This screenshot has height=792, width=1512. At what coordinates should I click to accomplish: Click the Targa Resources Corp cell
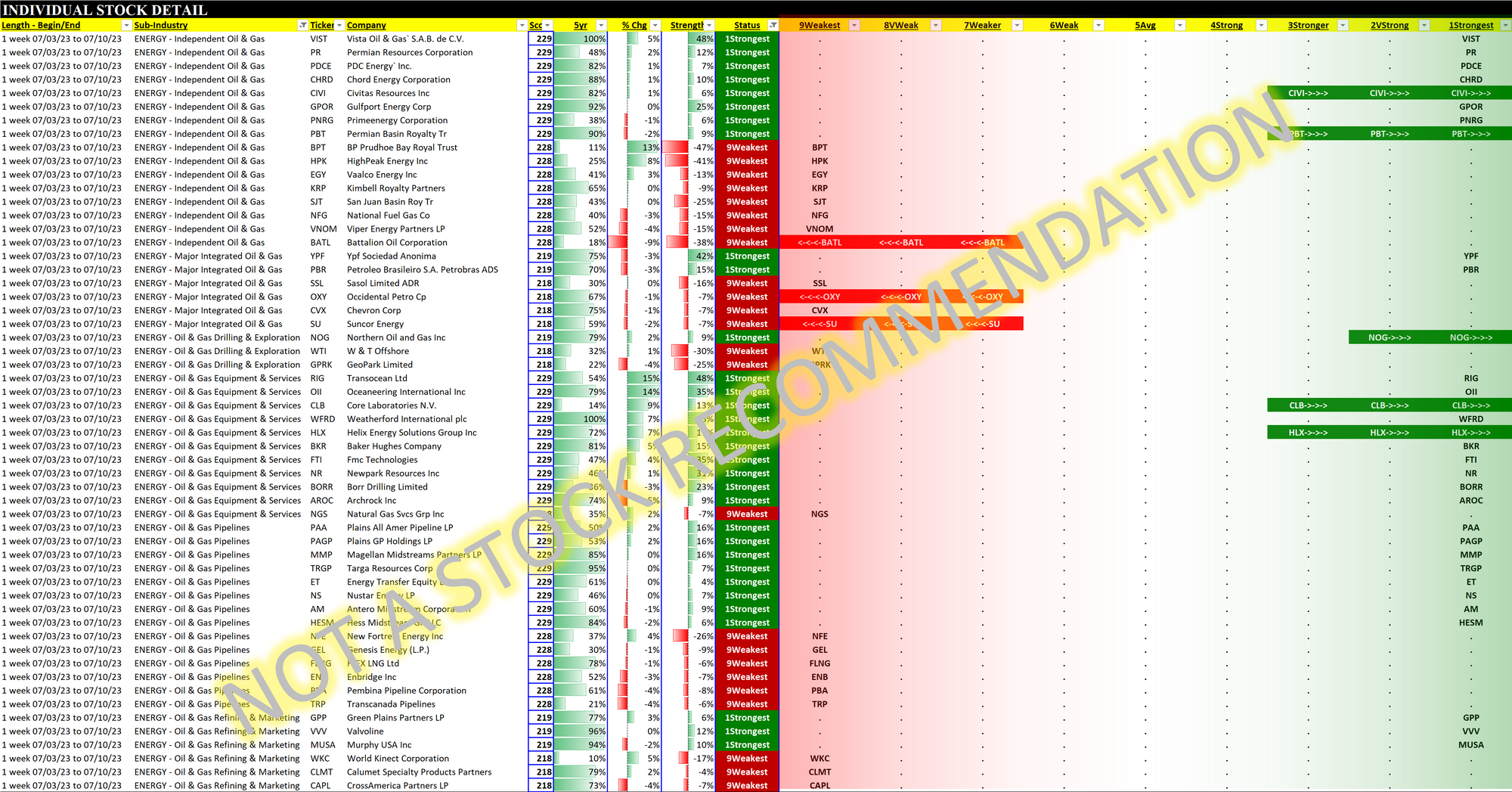pyautogui.click(x=436, y=569)
